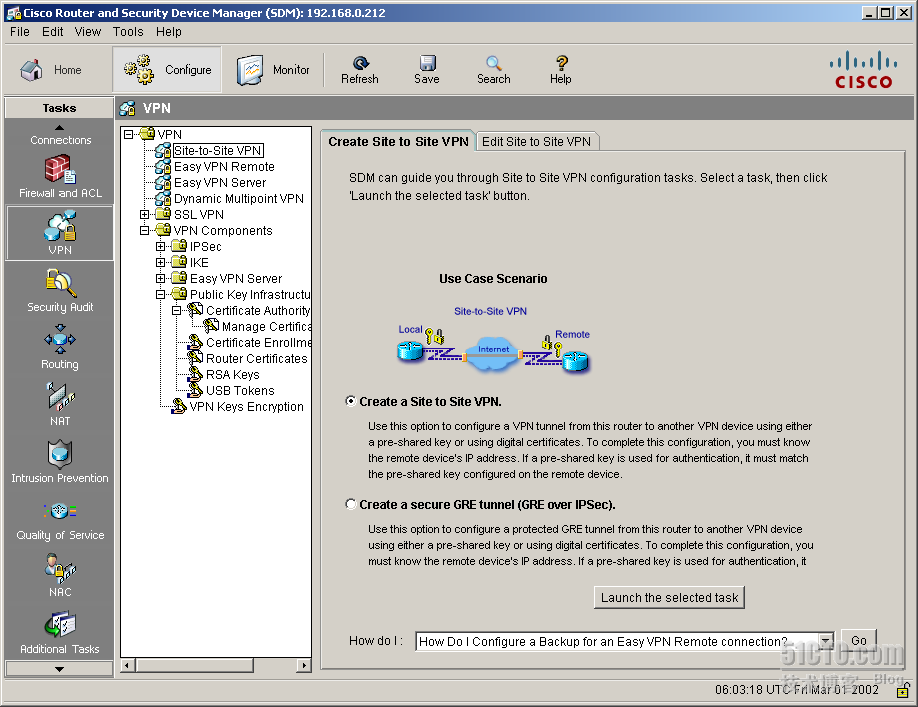The width and height of the screenshot is (918, 707).
Task: Choose Create a secure GRE tunnel option
Action: pyautogui.click(x=351, y=504)
